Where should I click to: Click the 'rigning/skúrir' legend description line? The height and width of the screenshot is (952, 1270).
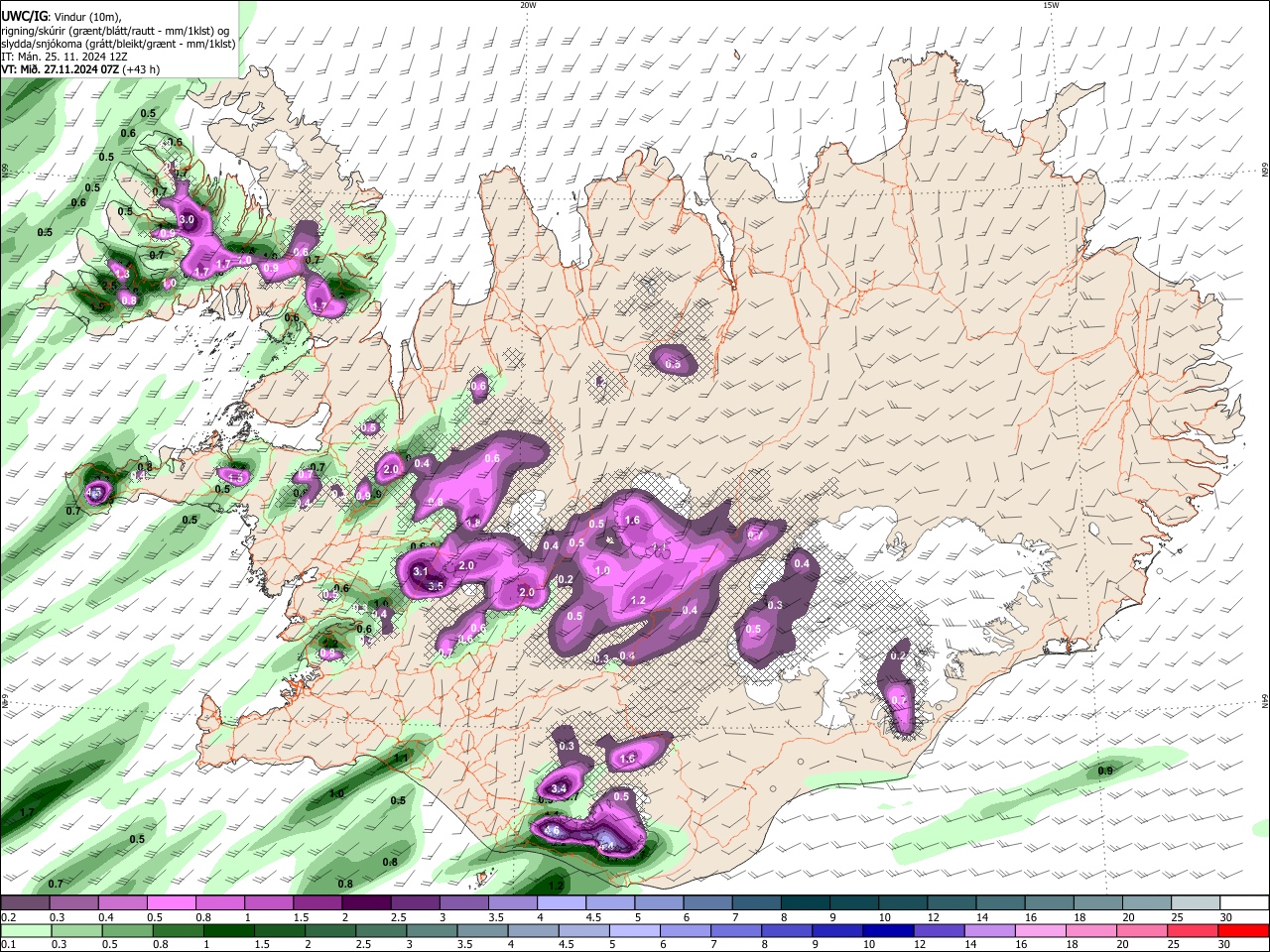114,30
